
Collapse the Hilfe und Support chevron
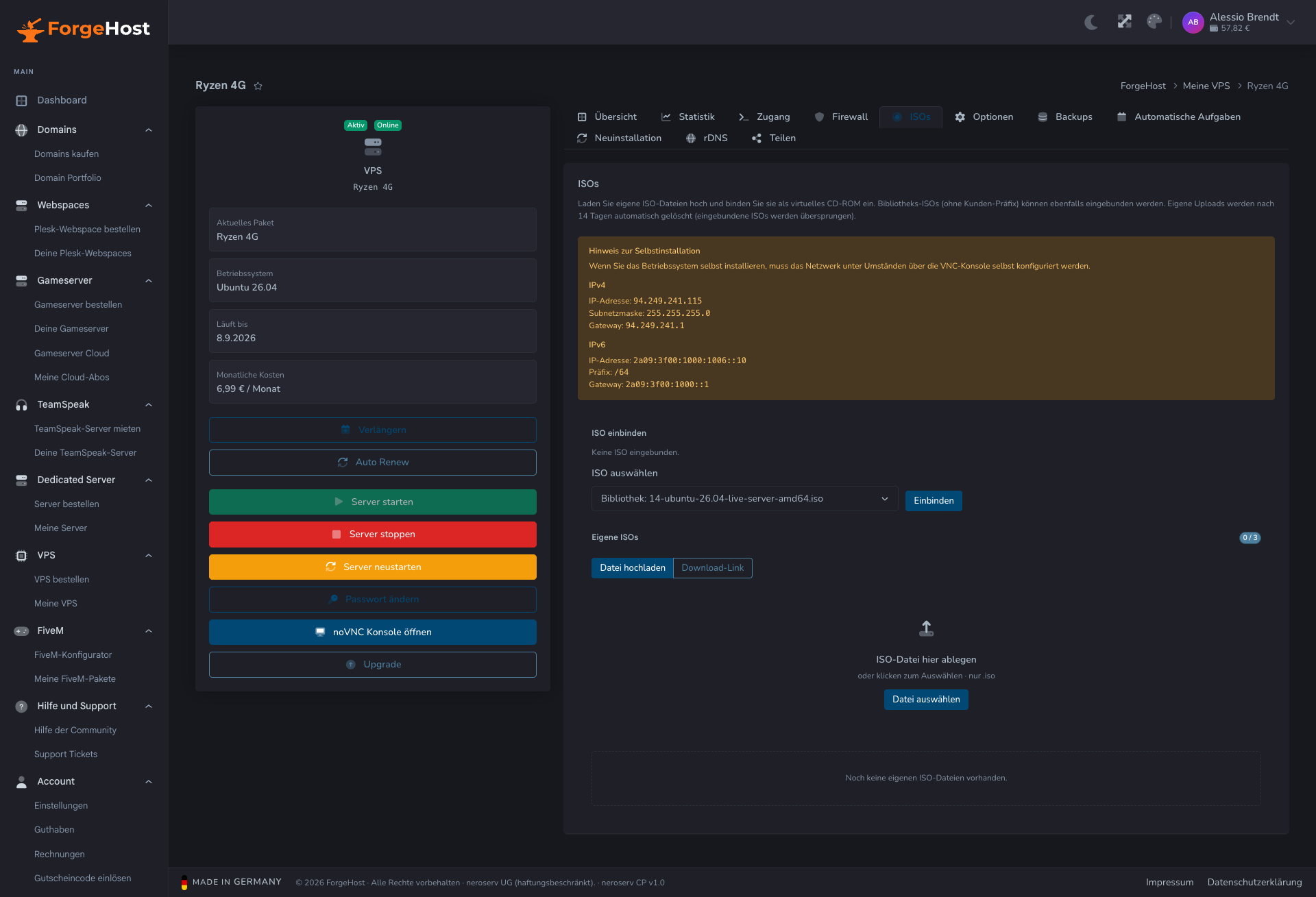pos(149,706)
